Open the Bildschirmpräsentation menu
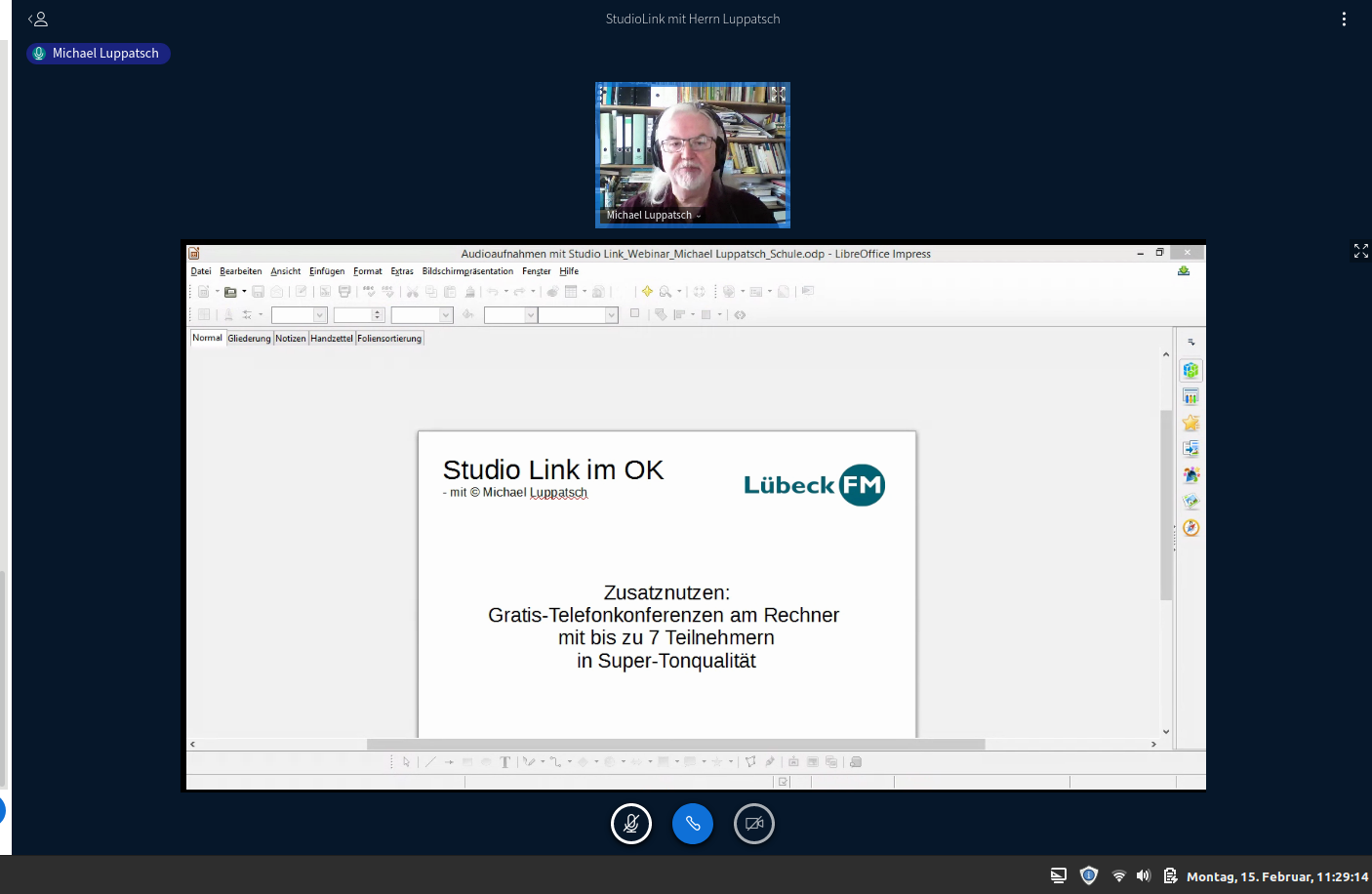Screen dimensions: 1372x894 point(467,271)
